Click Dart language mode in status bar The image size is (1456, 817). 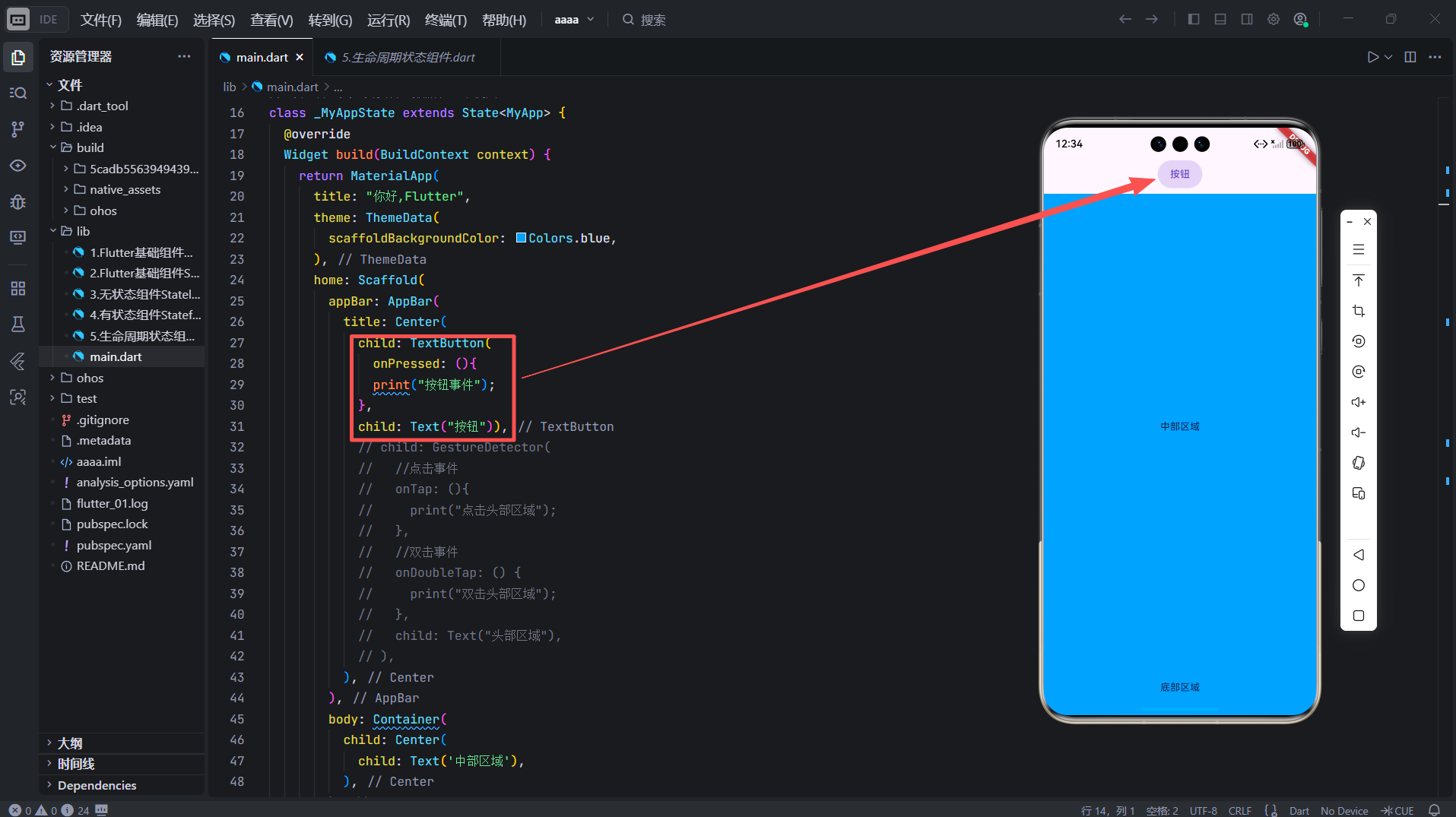[x=1299, y=810]
